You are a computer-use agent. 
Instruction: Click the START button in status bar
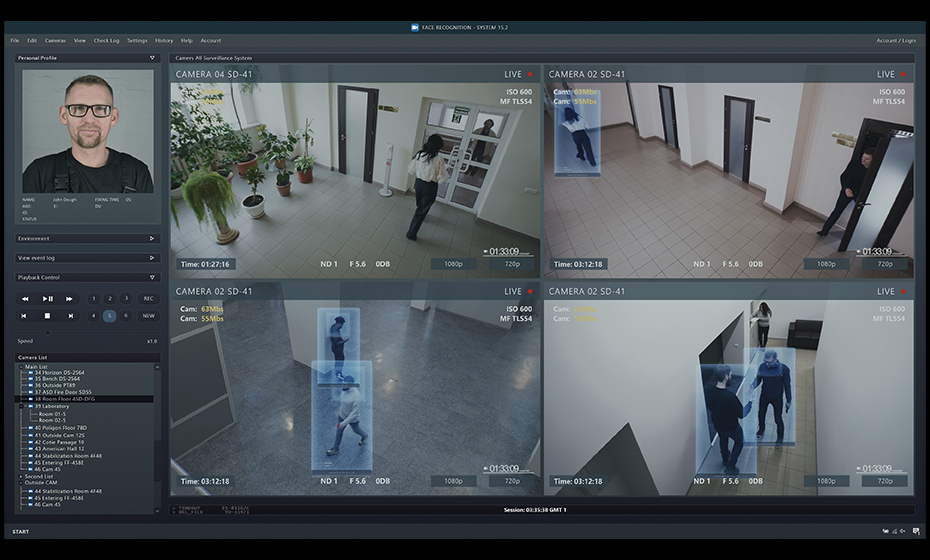(21, 532)
